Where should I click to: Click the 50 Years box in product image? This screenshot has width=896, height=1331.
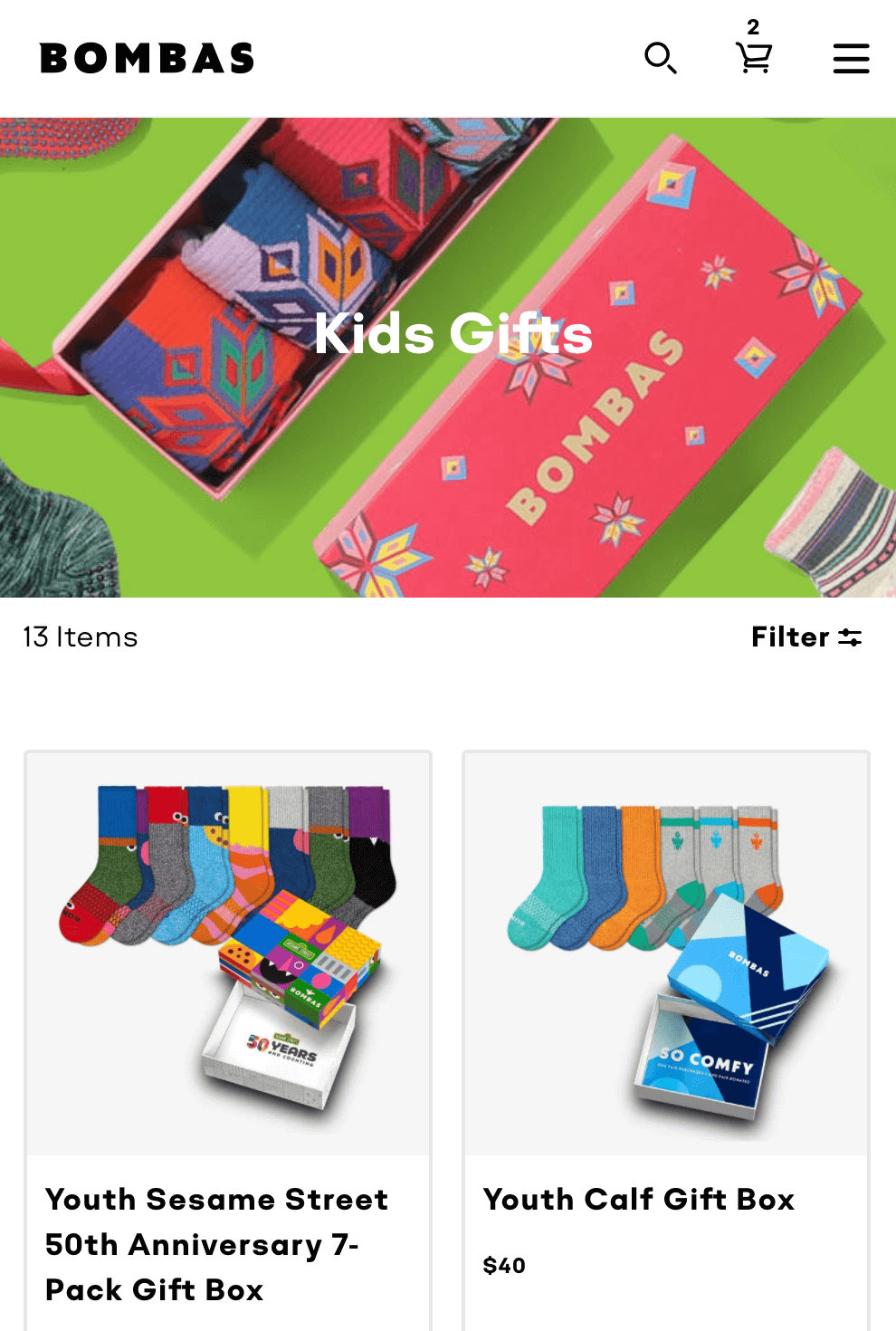282,1050
